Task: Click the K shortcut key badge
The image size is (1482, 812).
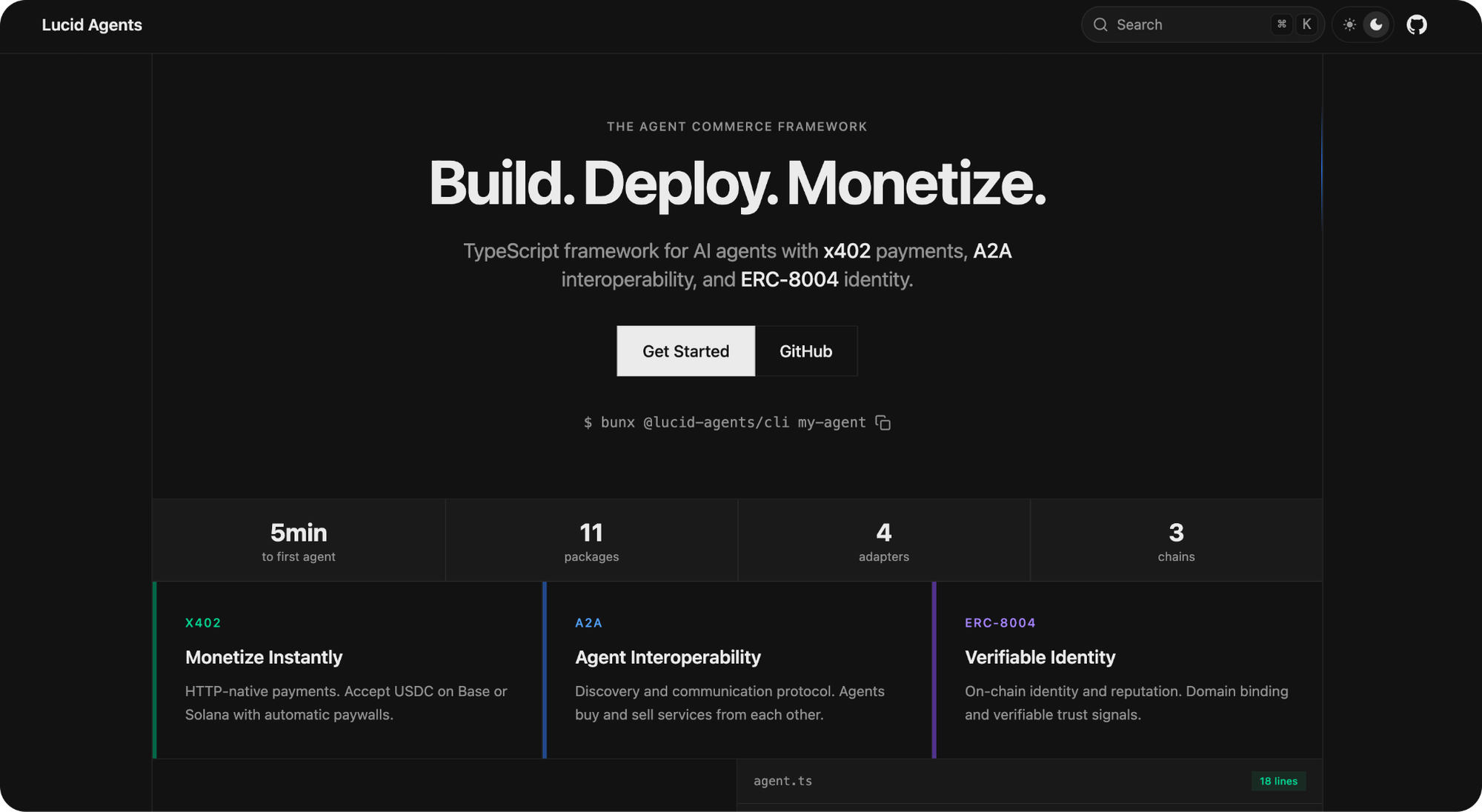Action: pyautogui.click(x=1306, y=24)
